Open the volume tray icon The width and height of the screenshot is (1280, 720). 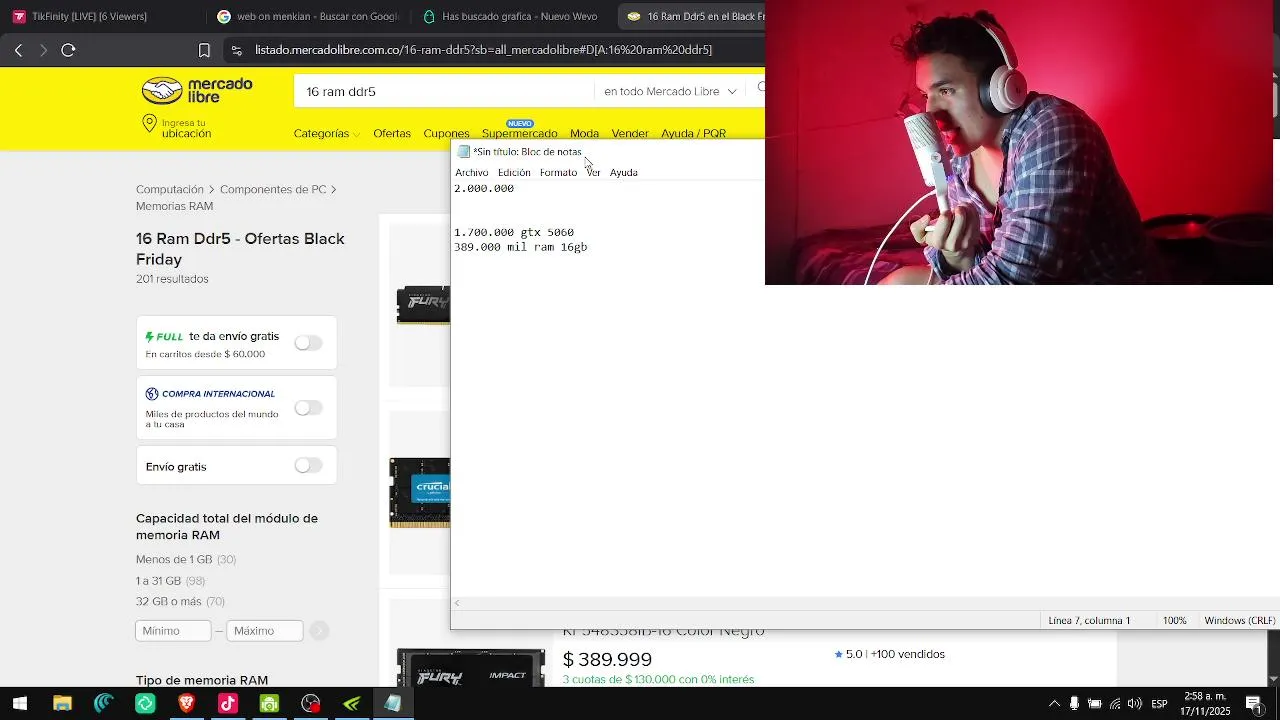1134,704
